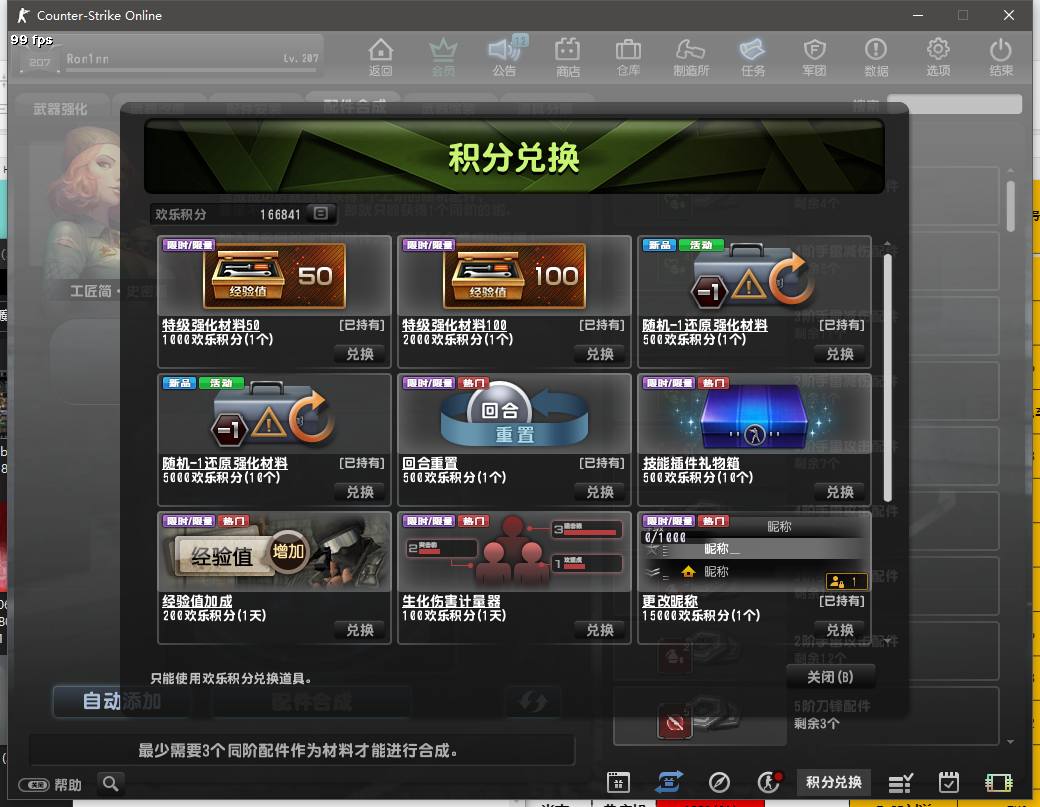Select the 技能插件礼物箱 item thumbnail
Viewport: 1040px width, 807px height.
pos(754,414)
